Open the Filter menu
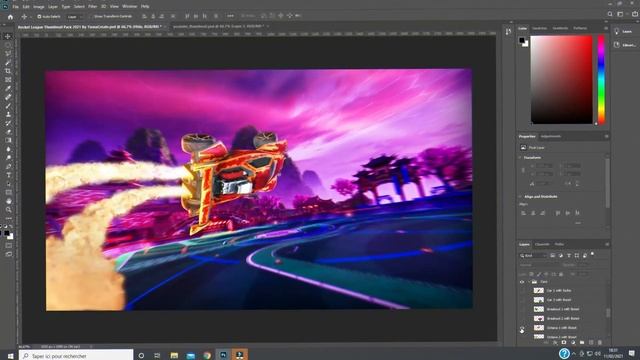Image resolution: width=640 pixels, height=360 pixels. pyautogui.click(x=93, y=7)
